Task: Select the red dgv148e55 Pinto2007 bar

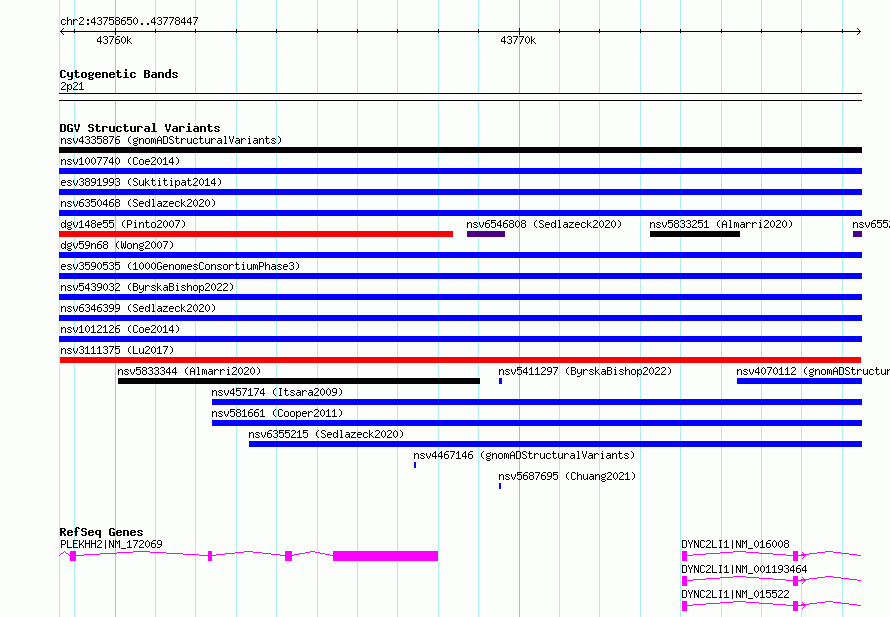Action: [x=256, y=234]
